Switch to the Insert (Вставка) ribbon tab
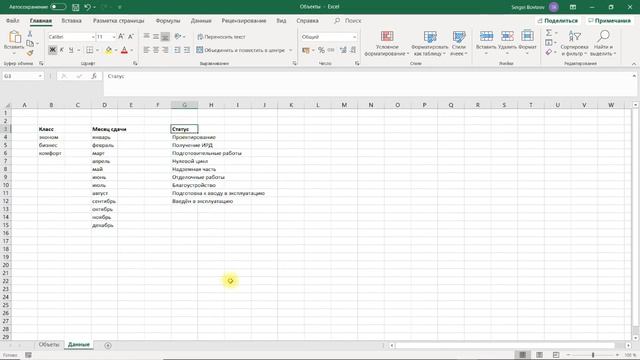640x360 pixels. click(x=71, y=20)
